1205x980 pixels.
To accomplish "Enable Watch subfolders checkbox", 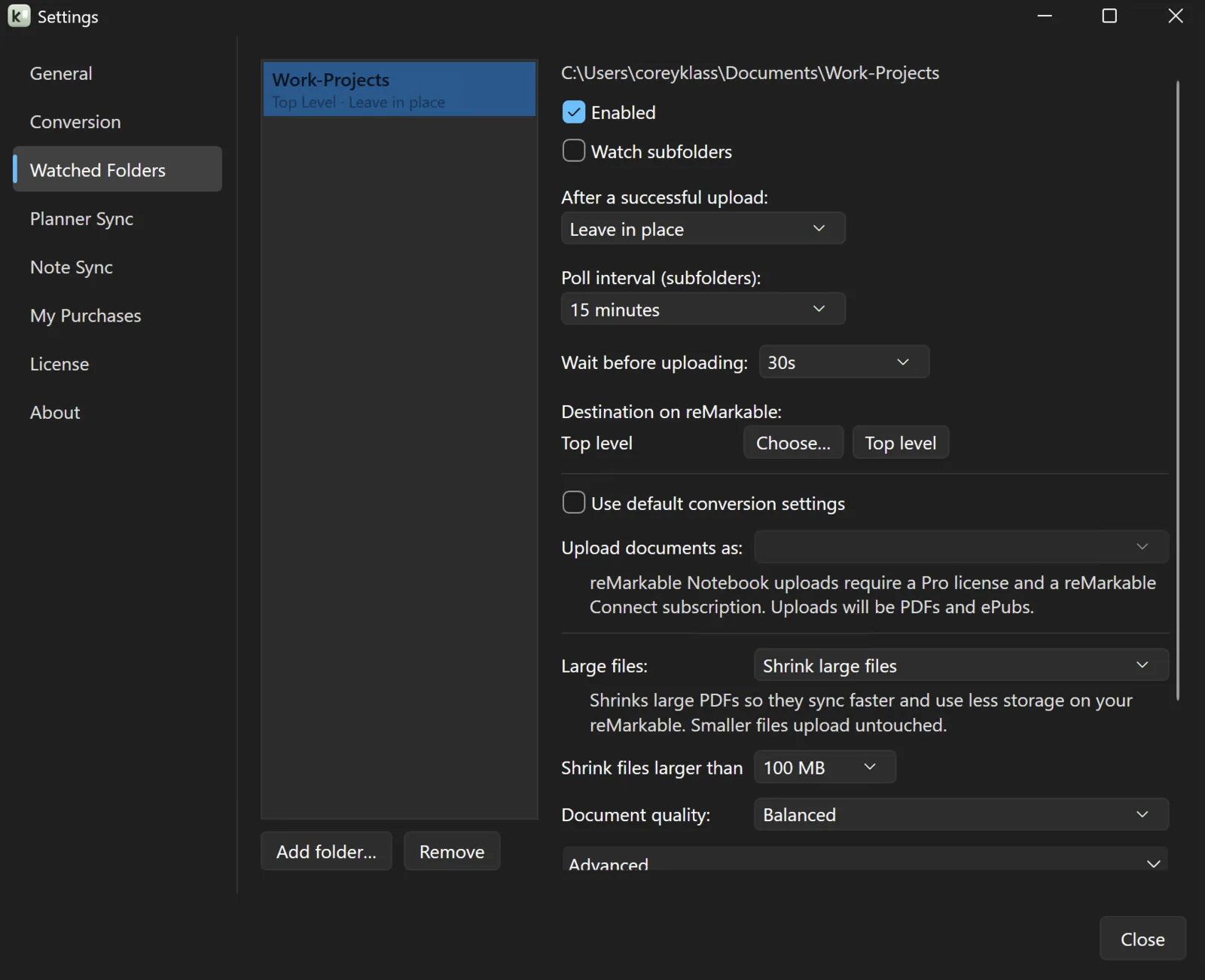I will coord(574,151).
